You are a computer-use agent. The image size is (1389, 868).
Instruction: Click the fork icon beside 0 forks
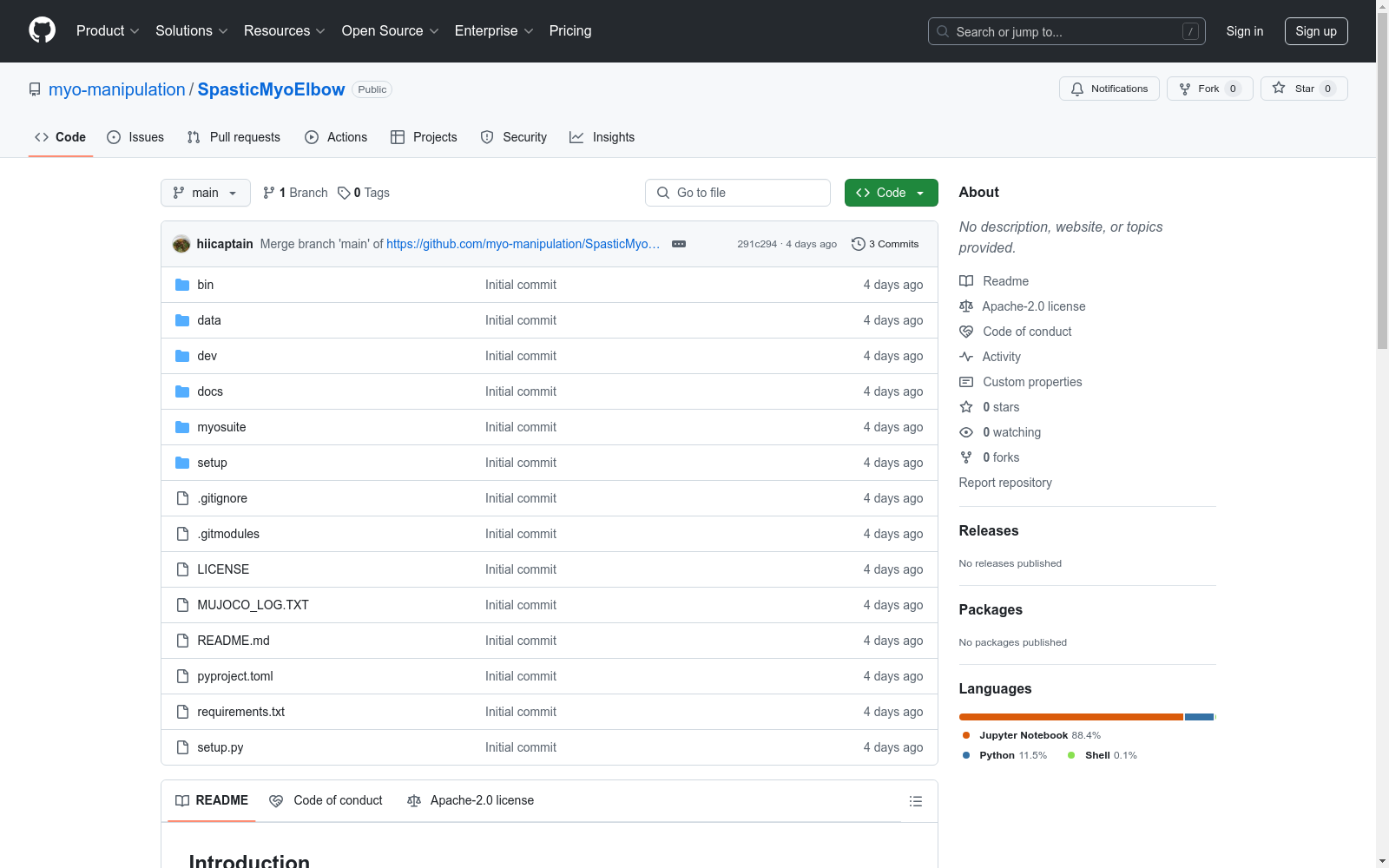[x=966, y=457]
